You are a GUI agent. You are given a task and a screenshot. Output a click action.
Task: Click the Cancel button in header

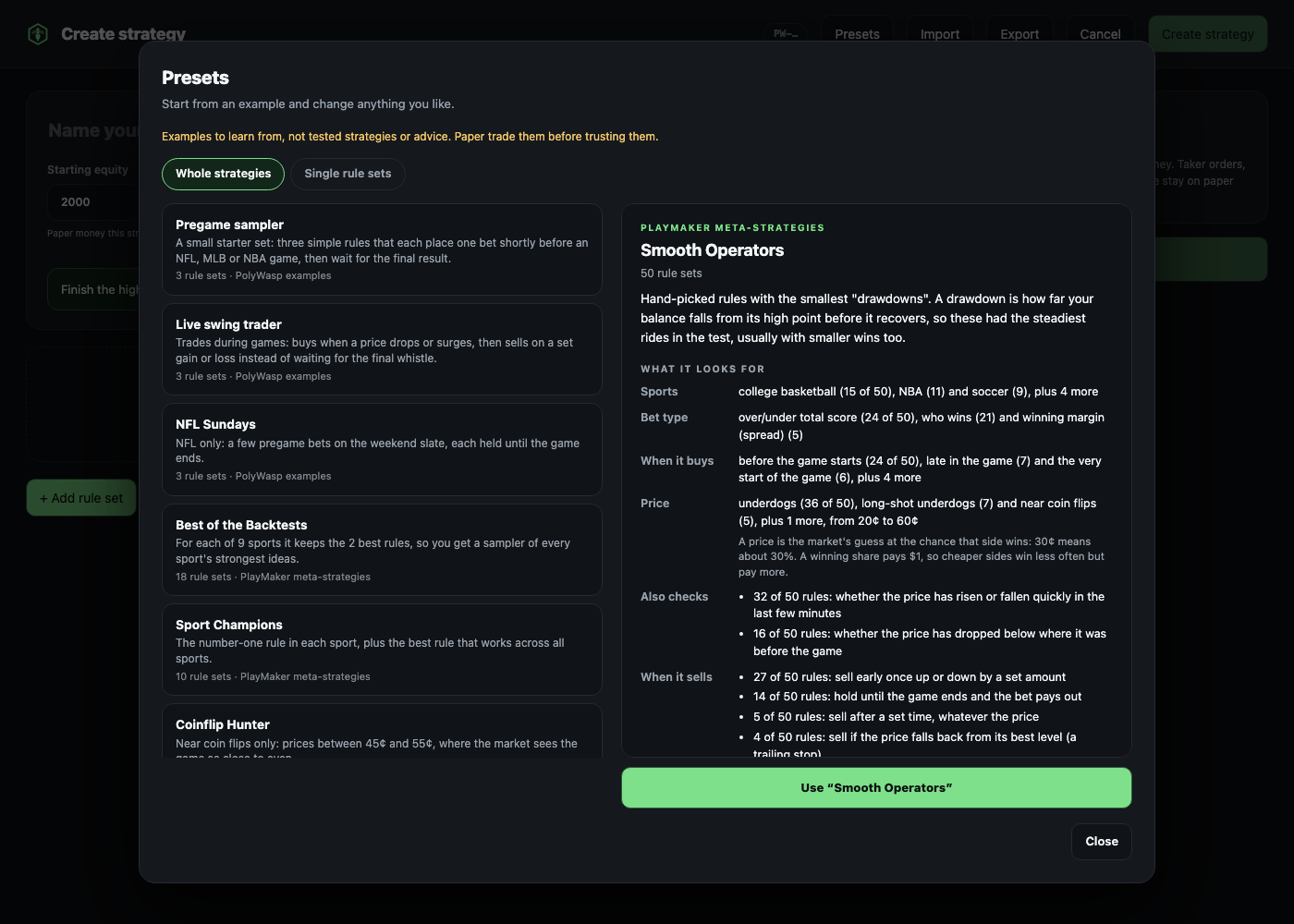[1100, 34]
